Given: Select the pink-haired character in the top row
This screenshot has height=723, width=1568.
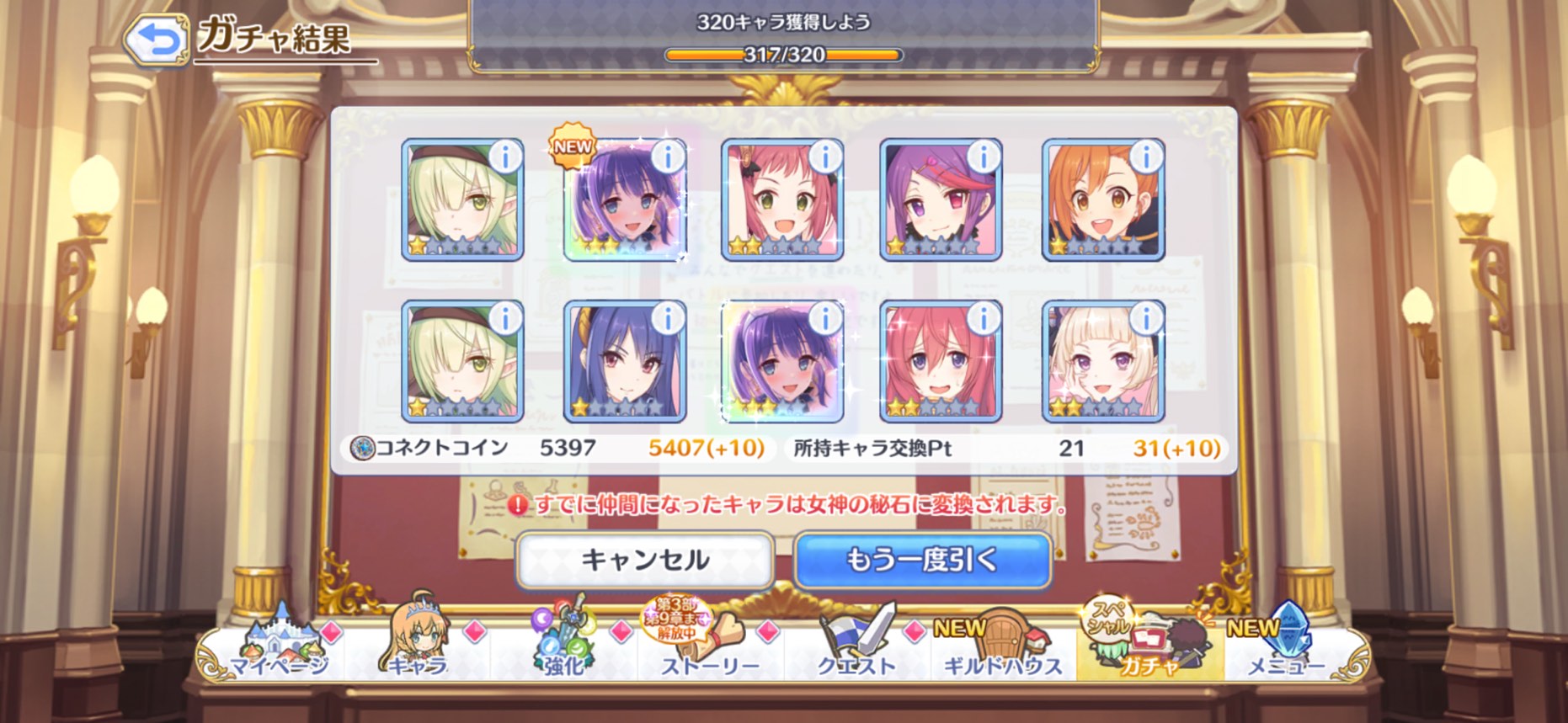Looking at the screenshot, I should coord(782,199).
